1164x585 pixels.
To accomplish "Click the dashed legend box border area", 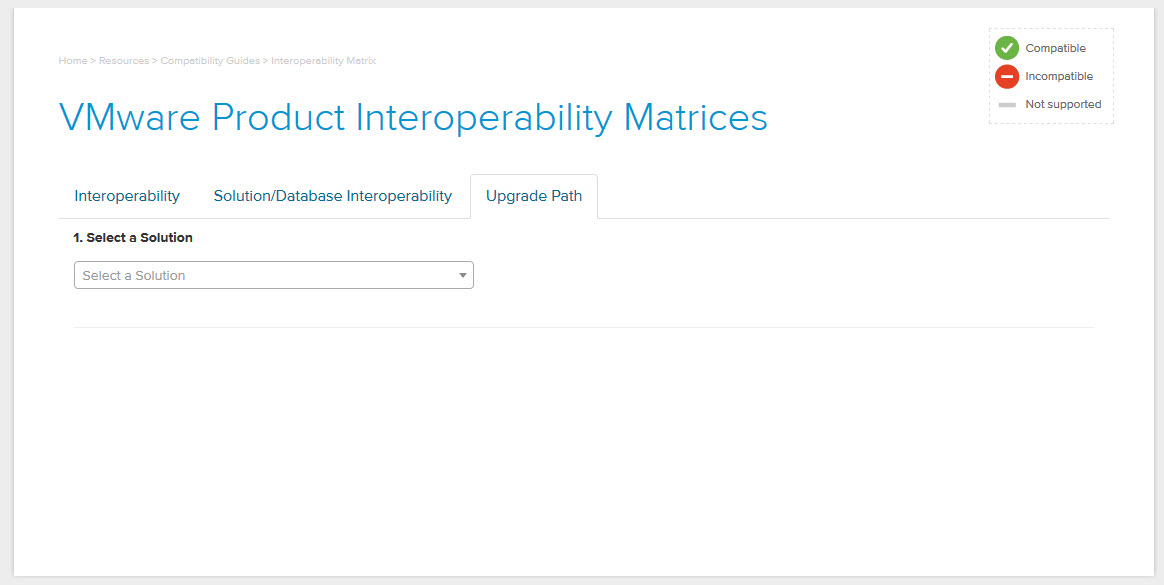I will point(1051,29).
